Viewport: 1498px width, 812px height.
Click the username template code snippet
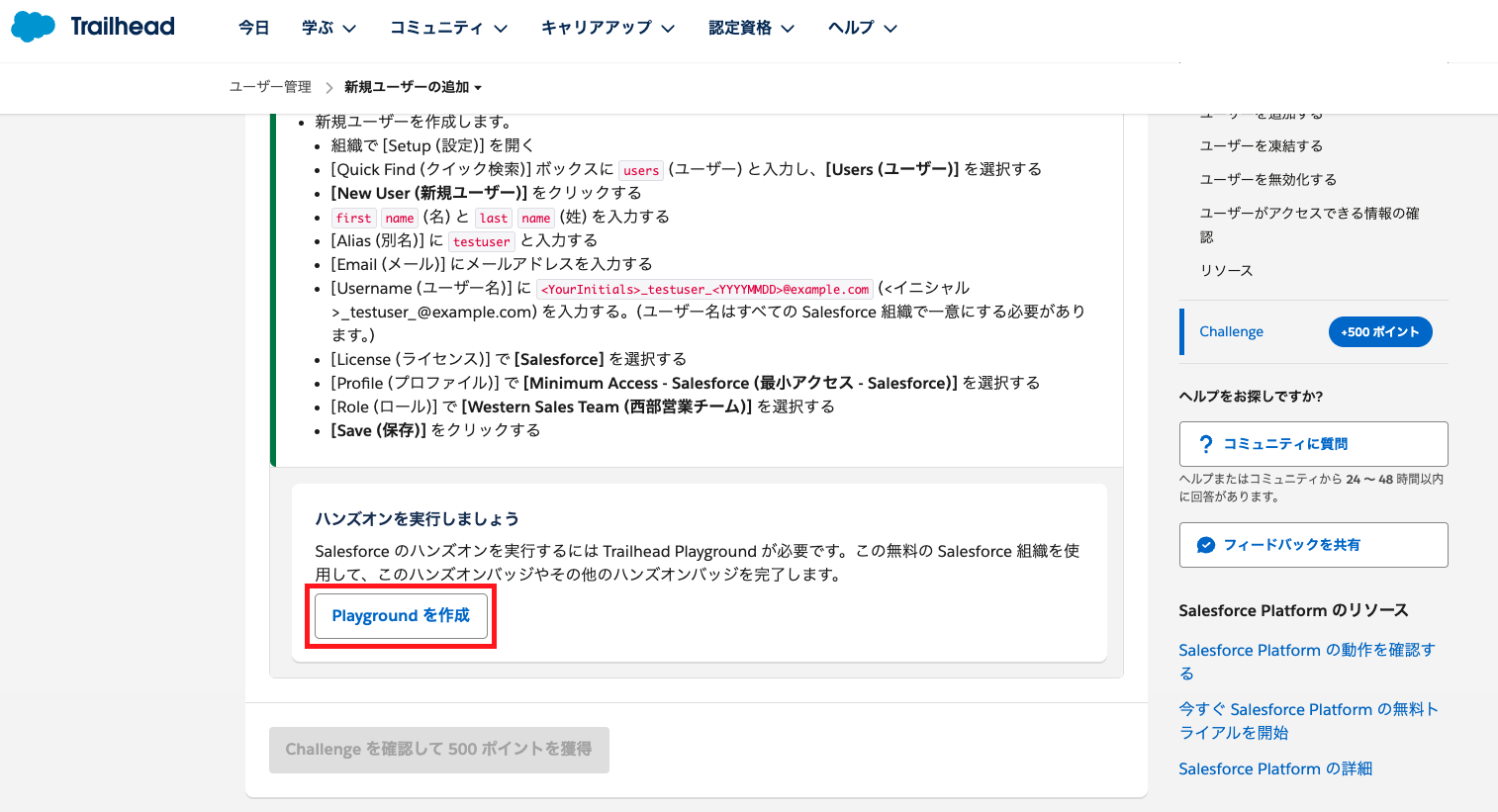(704, 289)
